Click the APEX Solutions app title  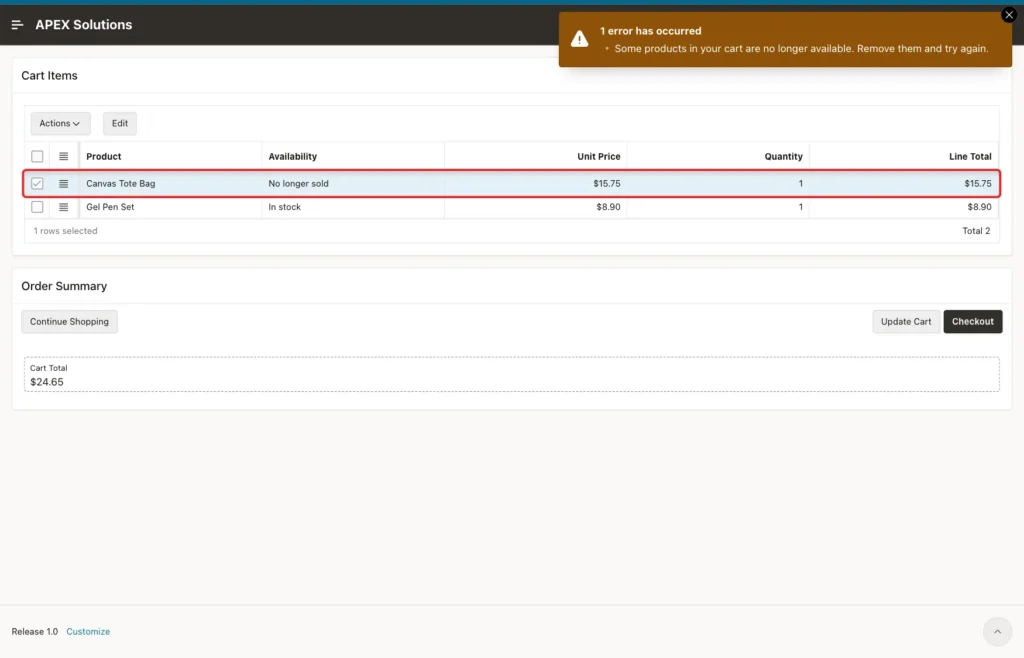click(x=84, y=25)
